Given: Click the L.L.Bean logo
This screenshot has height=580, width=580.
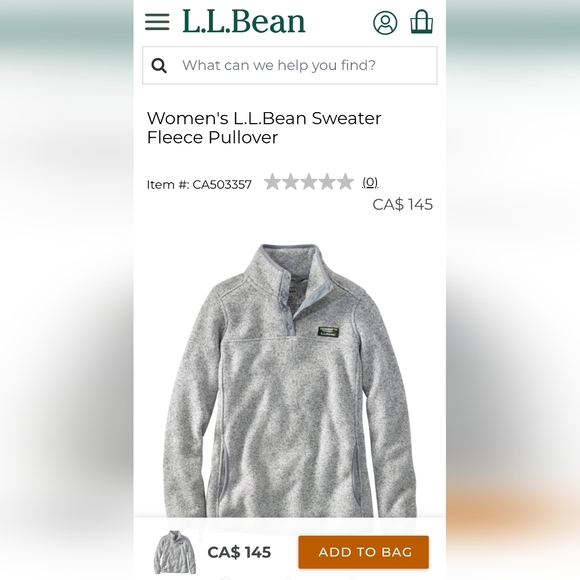Looking at the screenshot, I should pyautogui.click(x=244, y=21).
